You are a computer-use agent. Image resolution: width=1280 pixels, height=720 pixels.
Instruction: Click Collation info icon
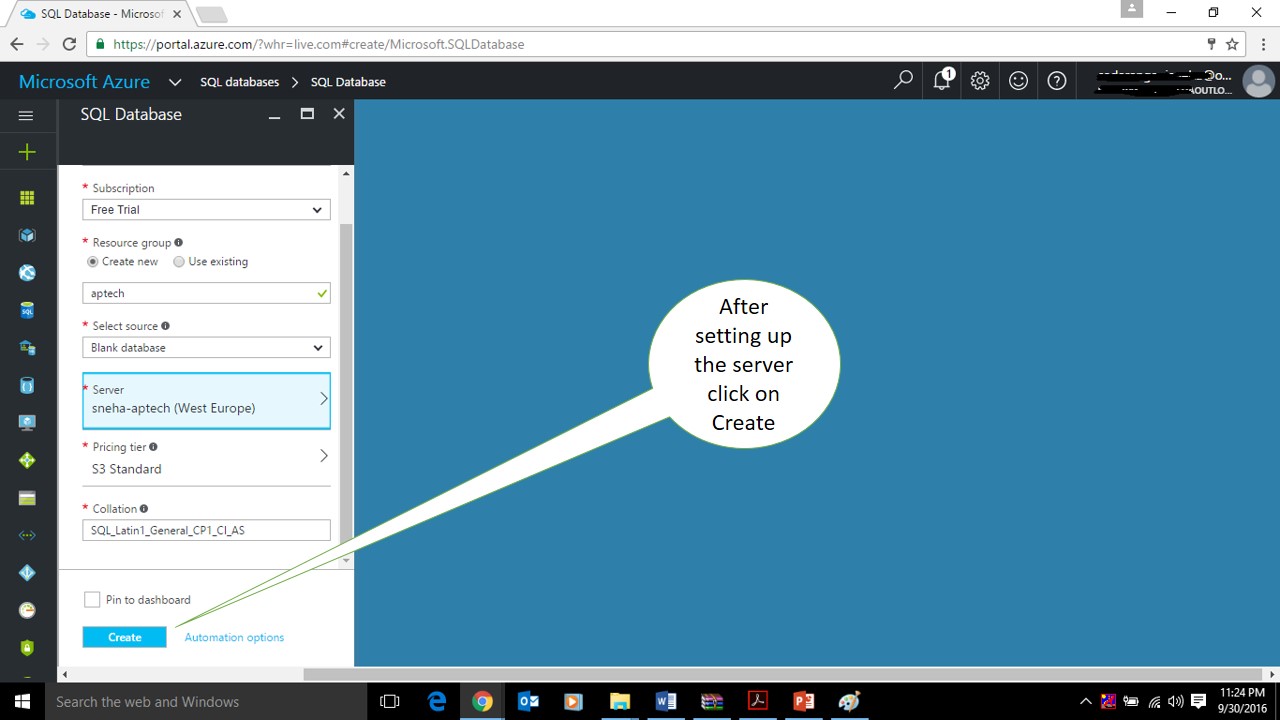pos(144,509)
